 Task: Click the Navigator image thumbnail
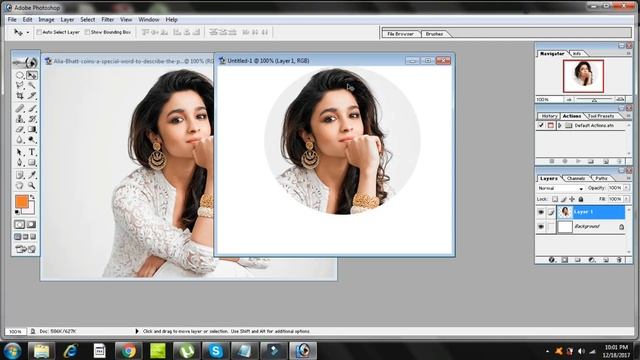pyautogui.click(x=583, y=76)
